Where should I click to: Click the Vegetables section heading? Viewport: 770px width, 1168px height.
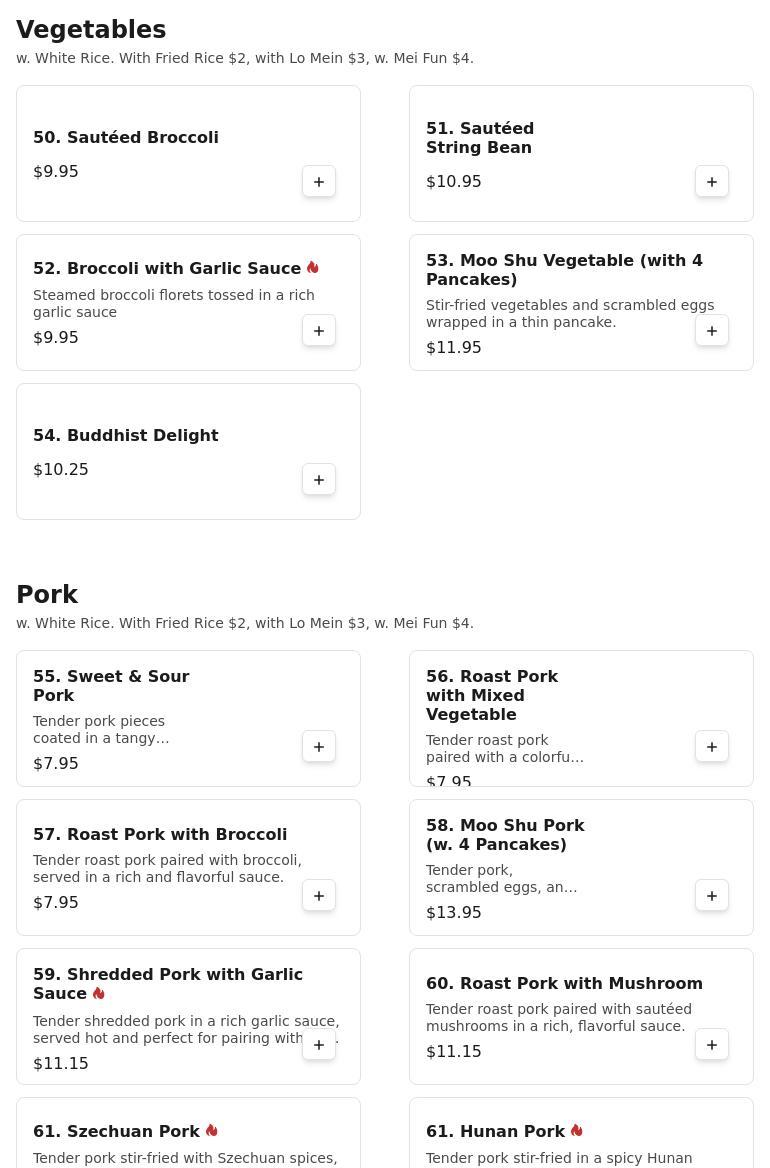91,30
